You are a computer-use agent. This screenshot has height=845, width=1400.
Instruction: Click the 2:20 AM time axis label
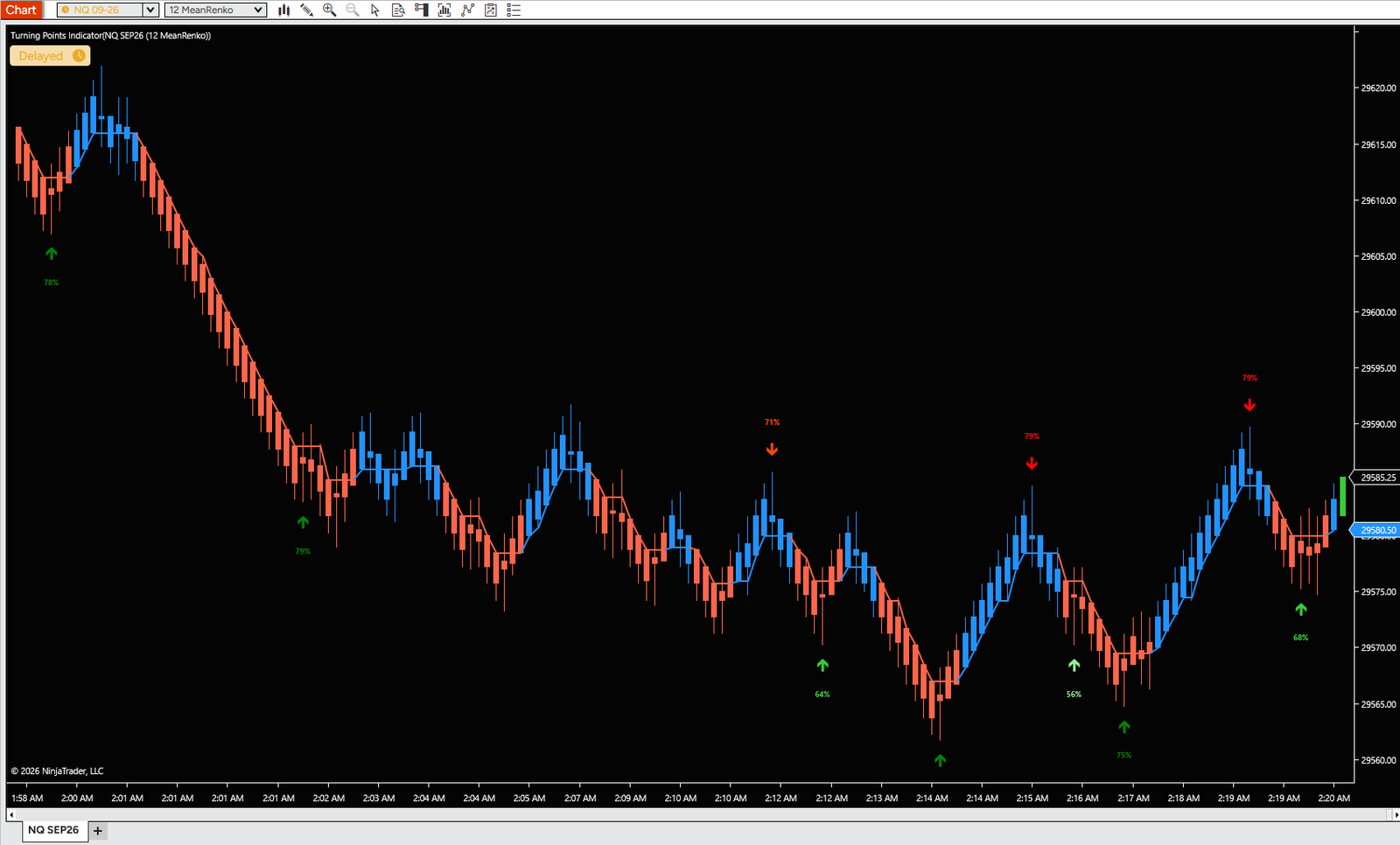point(1334,798)
